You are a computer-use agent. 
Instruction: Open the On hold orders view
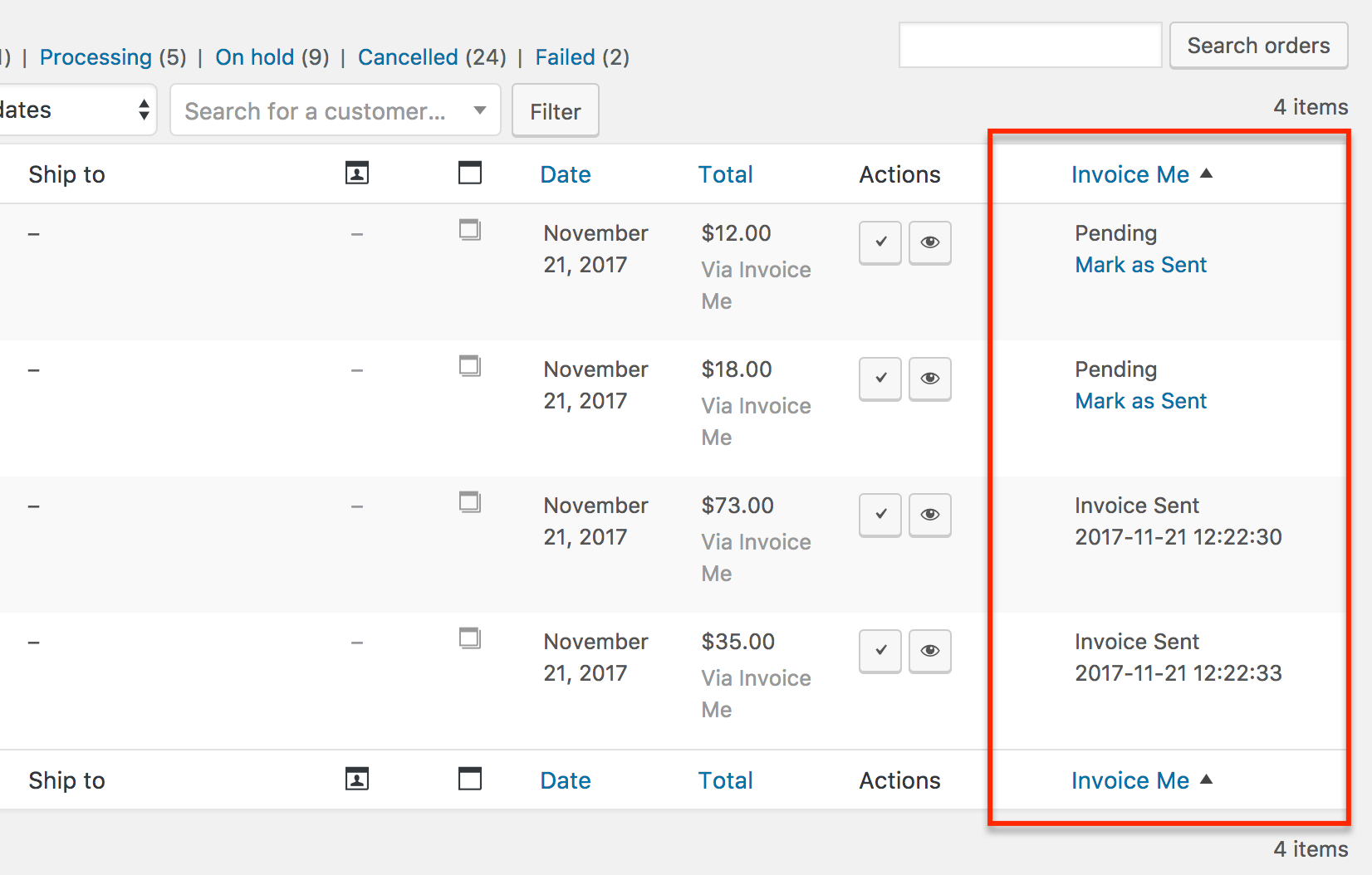(254, 57)
